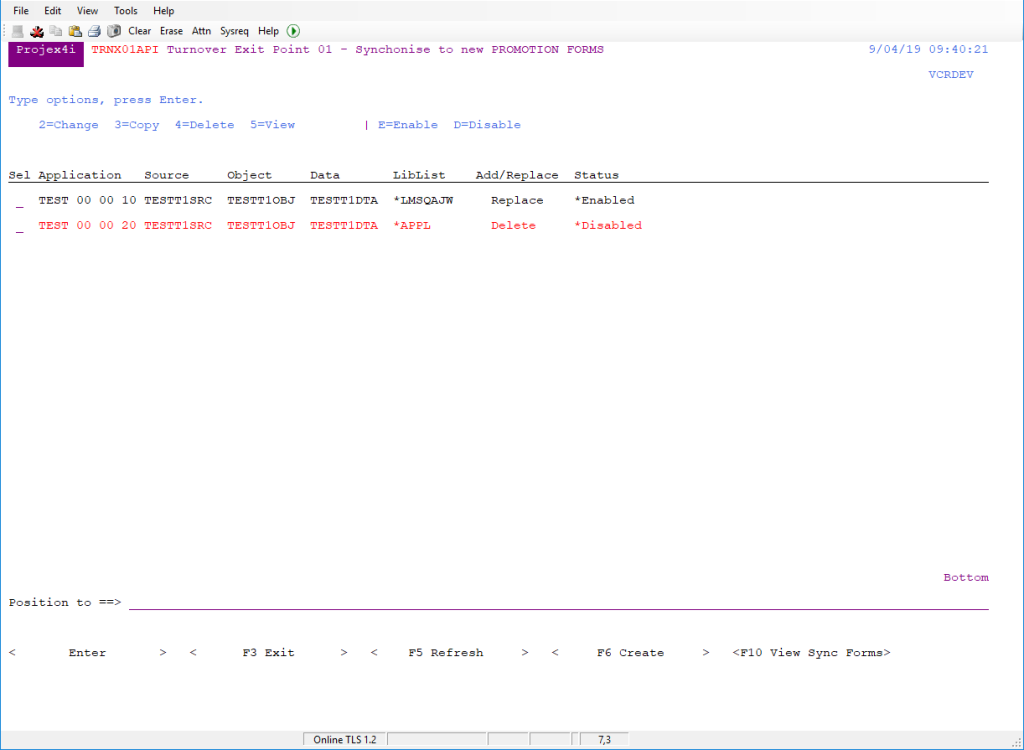Click the screen capture camera icon

point(114,31)
